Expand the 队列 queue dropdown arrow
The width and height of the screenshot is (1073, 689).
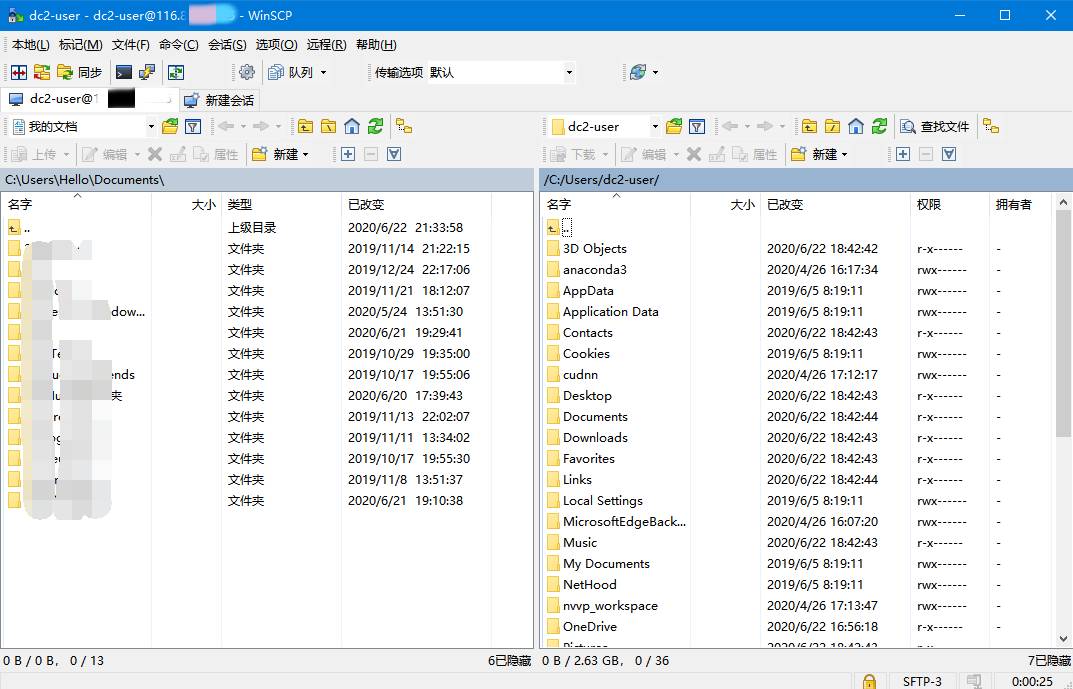click(324, 72)
